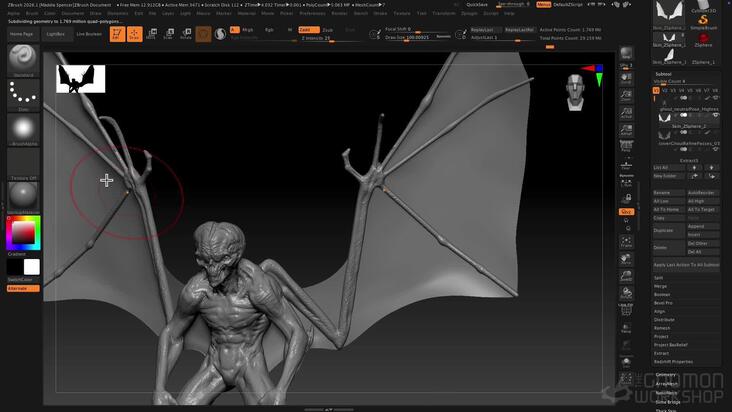Image resolution: width=732 pixels, height=412 pixels.
Task: Select the red ZSphere tool thumbnail
Action: point(703,39)
